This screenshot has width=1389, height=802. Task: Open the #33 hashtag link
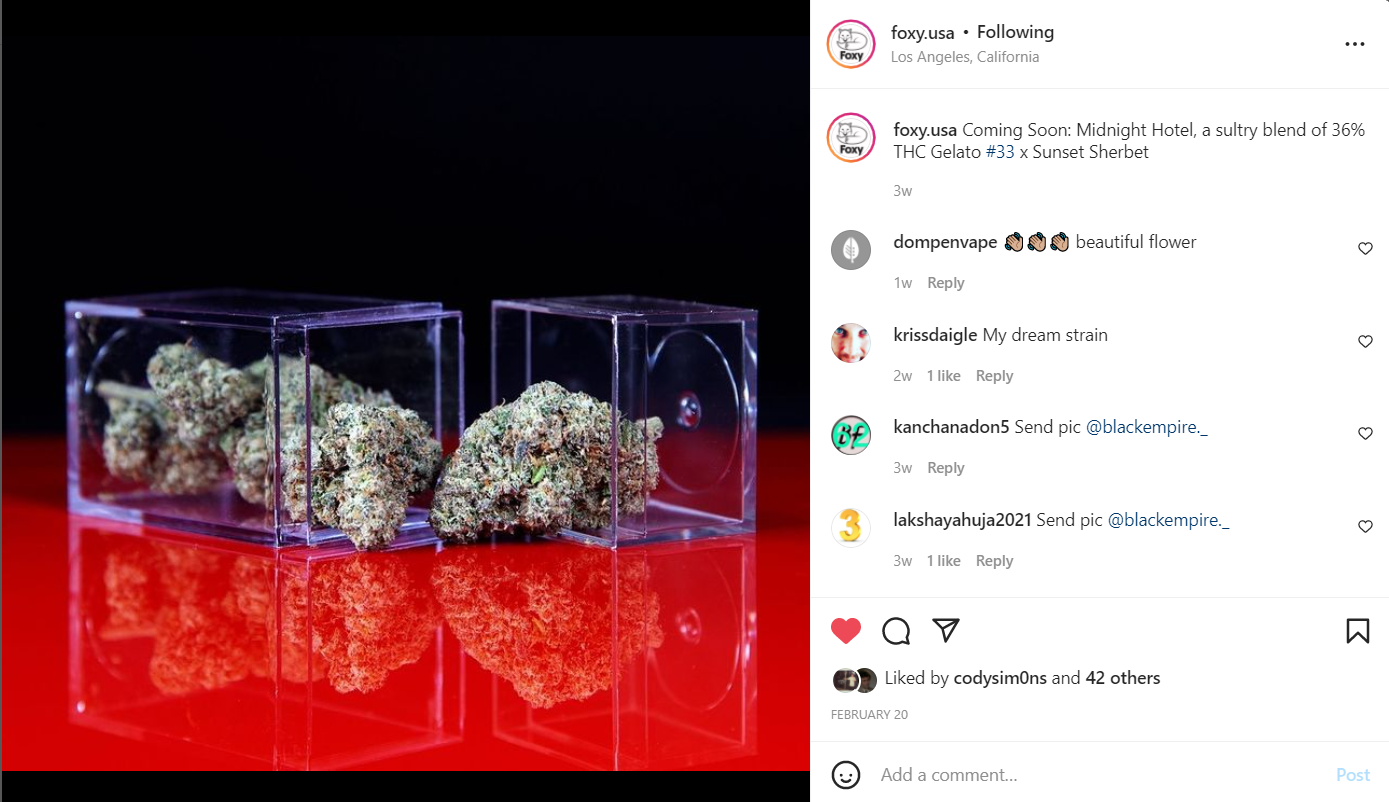1000,152
